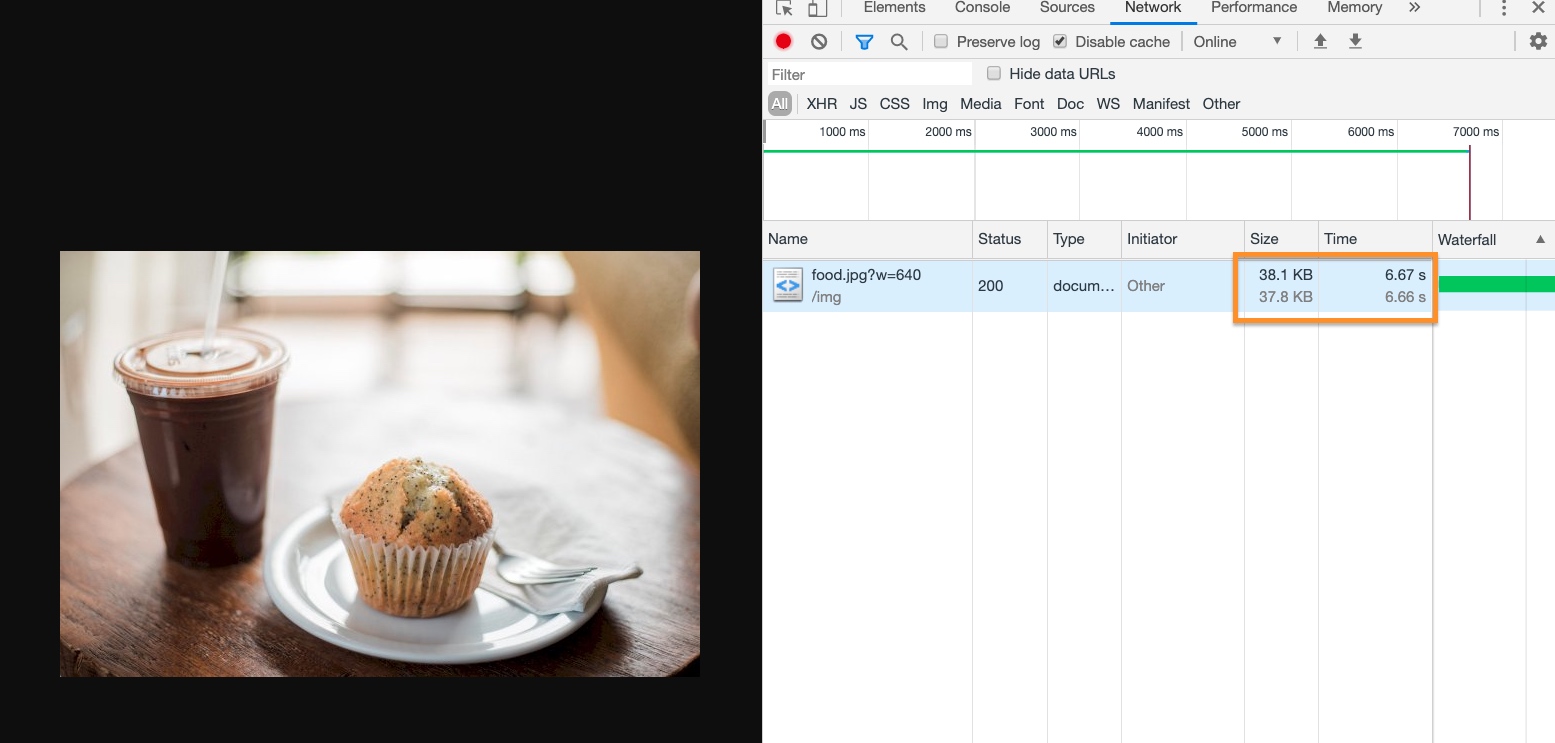This screenshot has width=1555, height=743.
Task: Open network search with the magnifier icon
Action: point(899,41)
